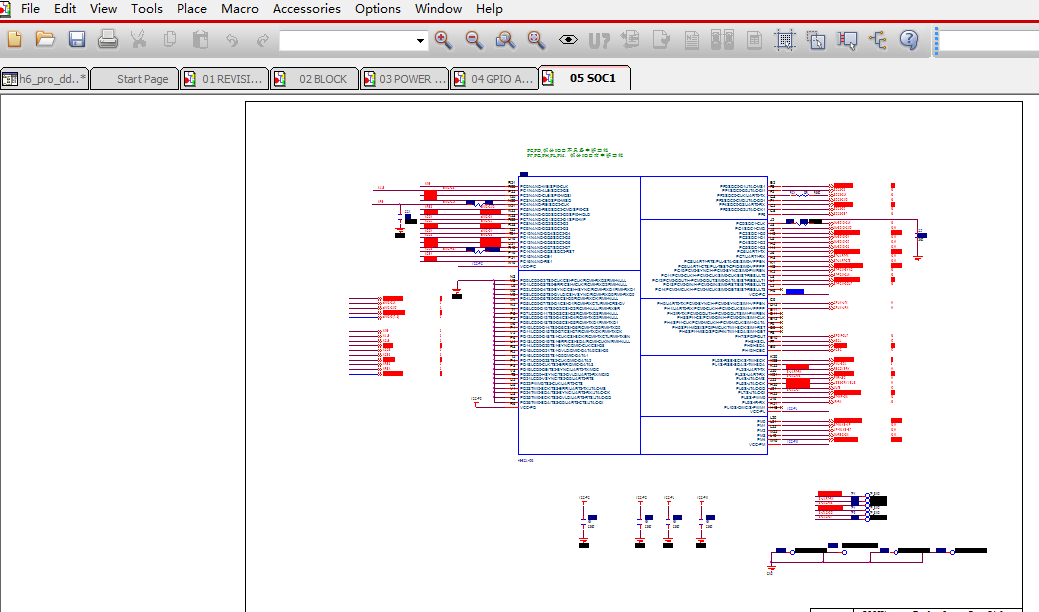Screen dimensions: 1039x612
Task: Open Help with the question mark icon
Action: (909, 40)
